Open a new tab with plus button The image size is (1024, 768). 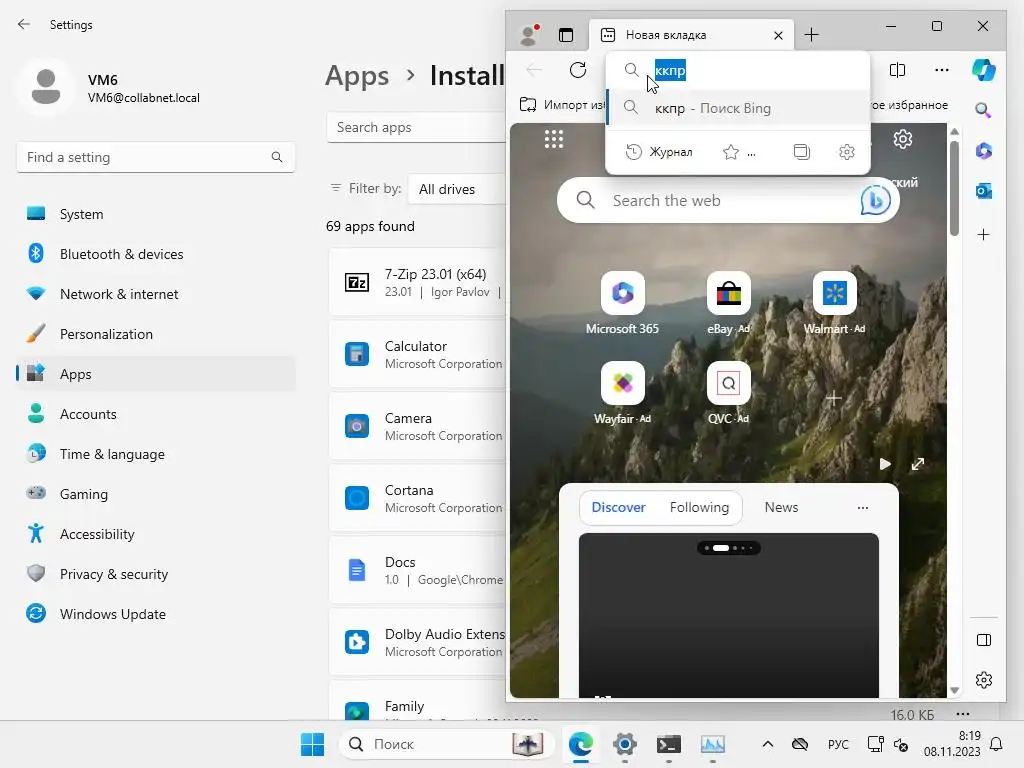coord(811,35)
